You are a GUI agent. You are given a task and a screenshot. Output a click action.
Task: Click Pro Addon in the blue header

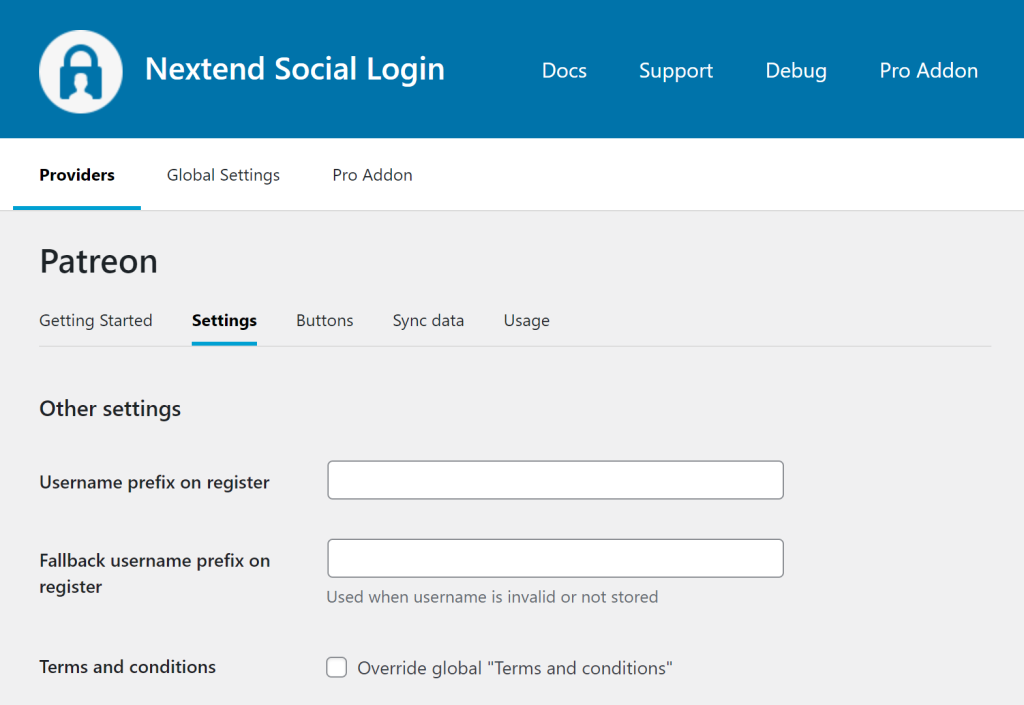pos(928,71)
